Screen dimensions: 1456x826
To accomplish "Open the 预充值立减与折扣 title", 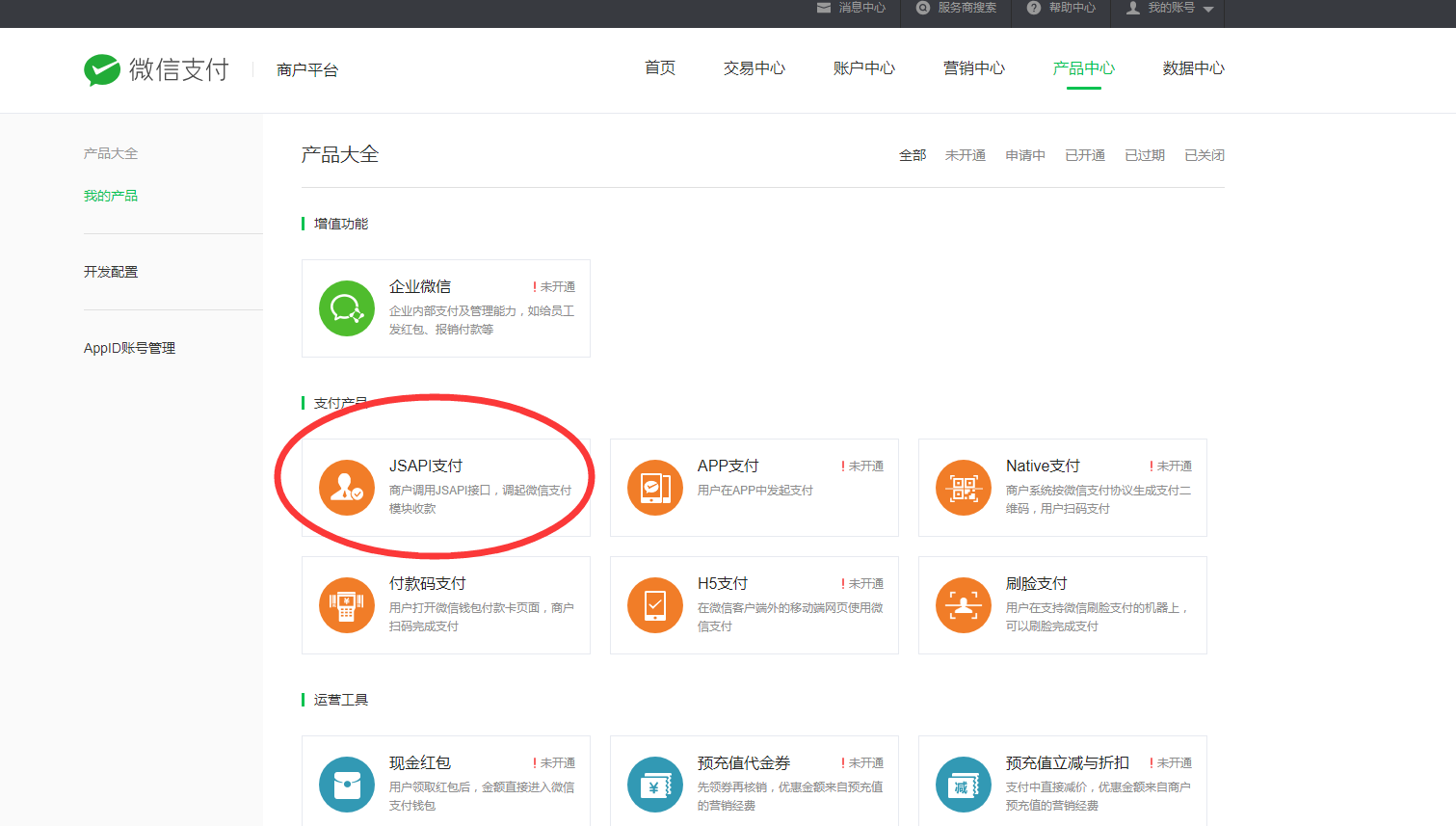I will (1068, 762).
